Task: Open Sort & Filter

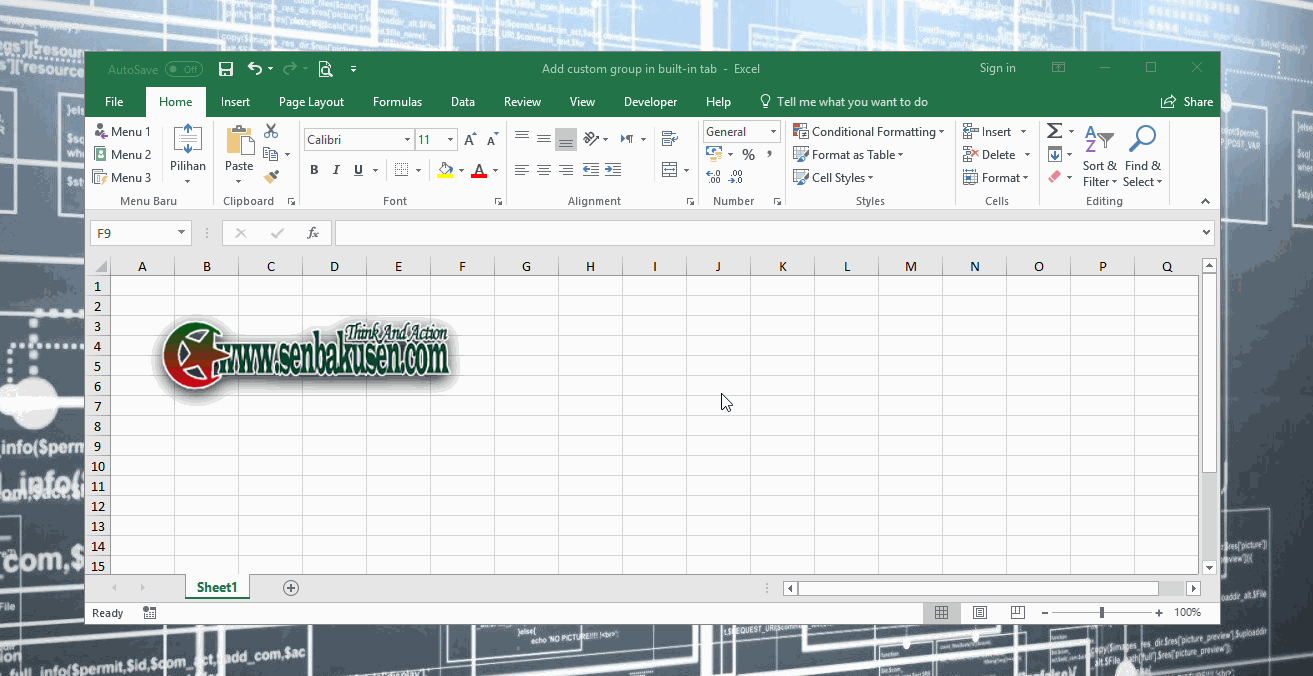Action: (x=1100, y=157)
